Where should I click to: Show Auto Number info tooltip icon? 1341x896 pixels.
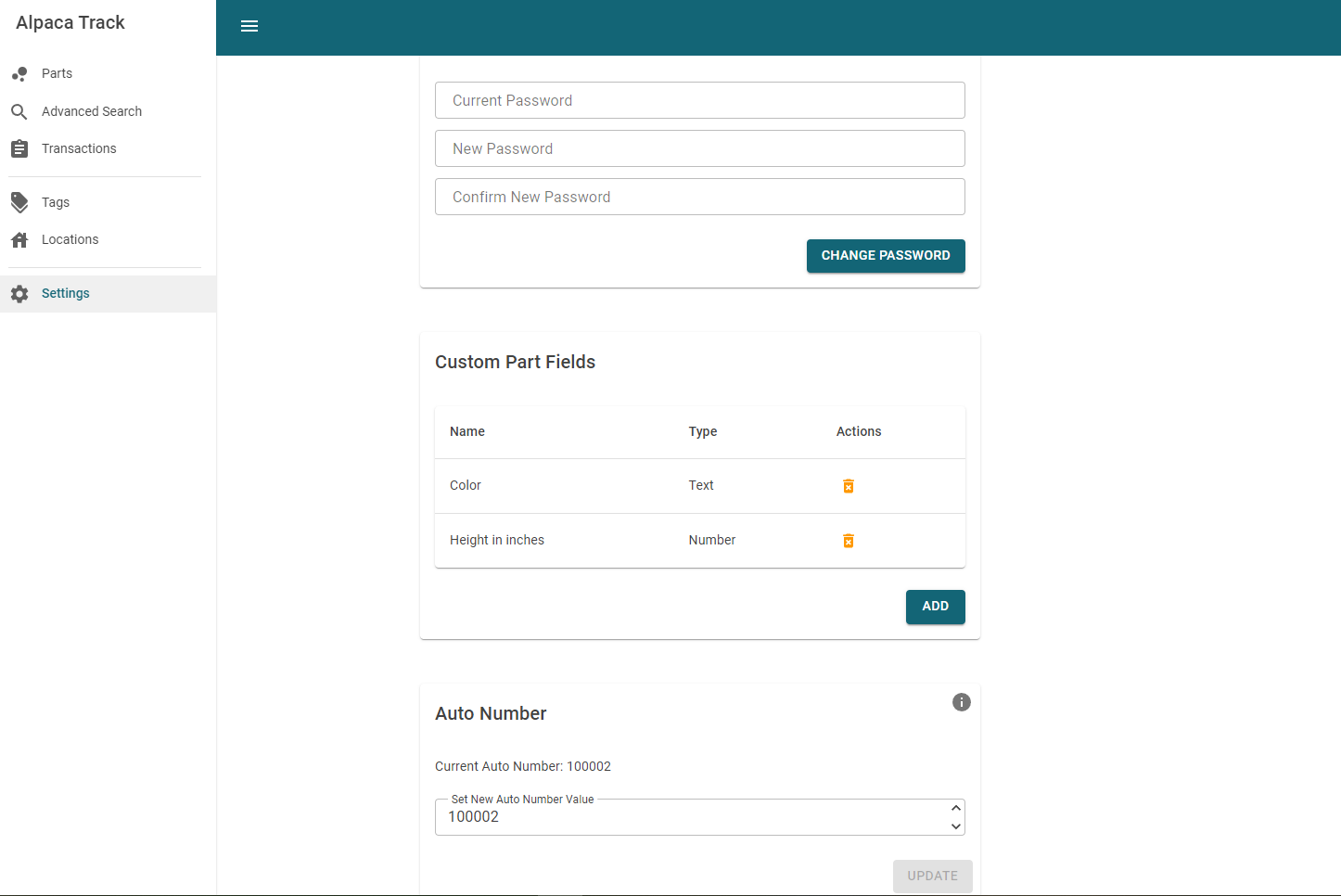pos(961,702)
